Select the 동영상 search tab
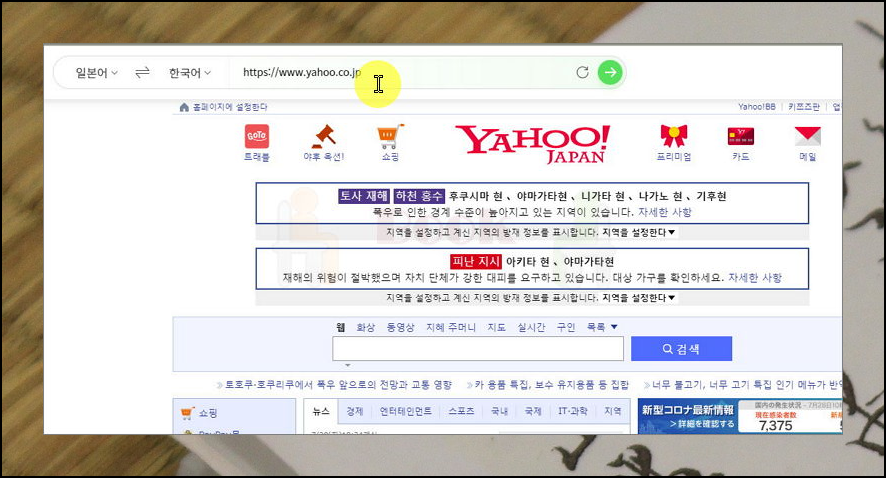 click(400, 327)
